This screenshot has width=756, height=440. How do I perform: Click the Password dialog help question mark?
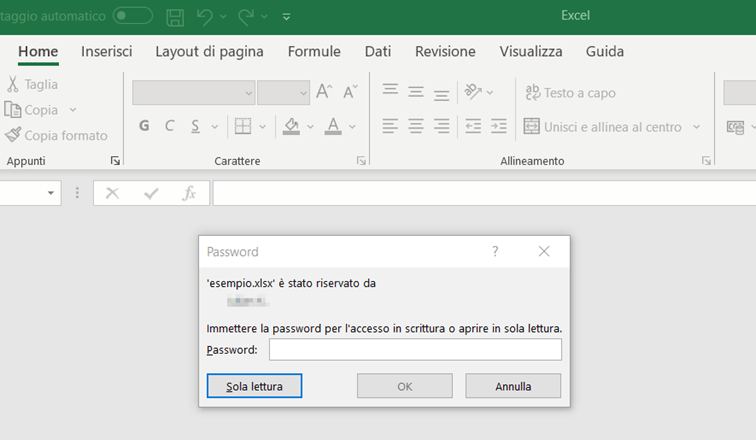pyautogui.click(x=495, y=251)
